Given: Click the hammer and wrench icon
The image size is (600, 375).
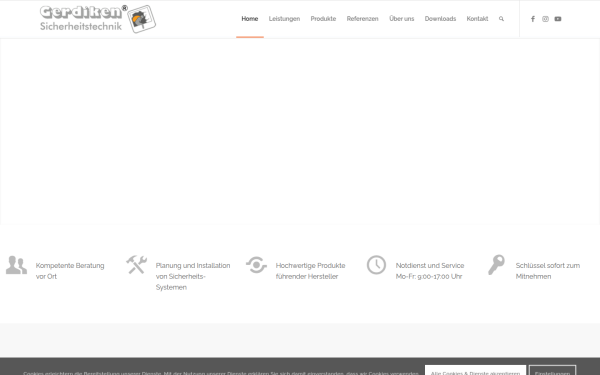Looking at the screenshot, I should [x=137, y=264].
